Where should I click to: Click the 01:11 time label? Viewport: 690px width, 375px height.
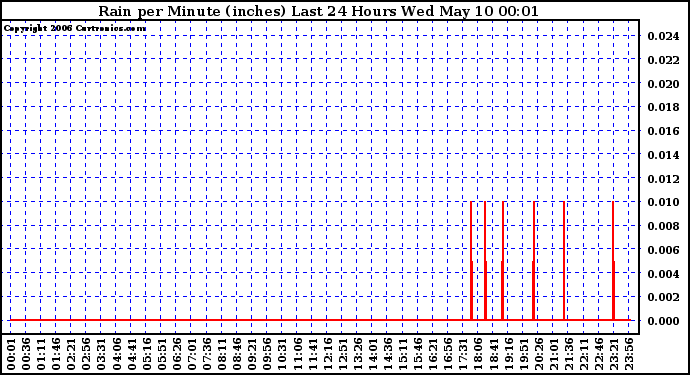point(41,354)
